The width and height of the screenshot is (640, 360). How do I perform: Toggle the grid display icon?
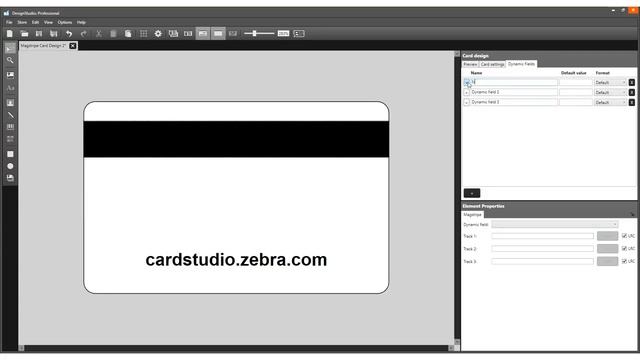pos(143,33)
